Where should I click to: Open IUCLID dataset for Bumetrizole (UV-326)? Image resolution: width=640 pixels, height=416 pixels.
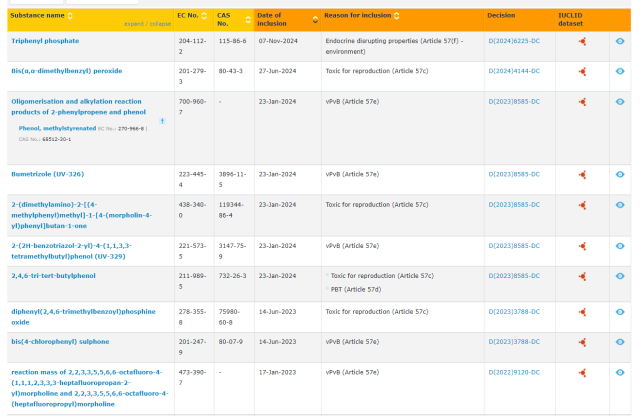[582, 175]
